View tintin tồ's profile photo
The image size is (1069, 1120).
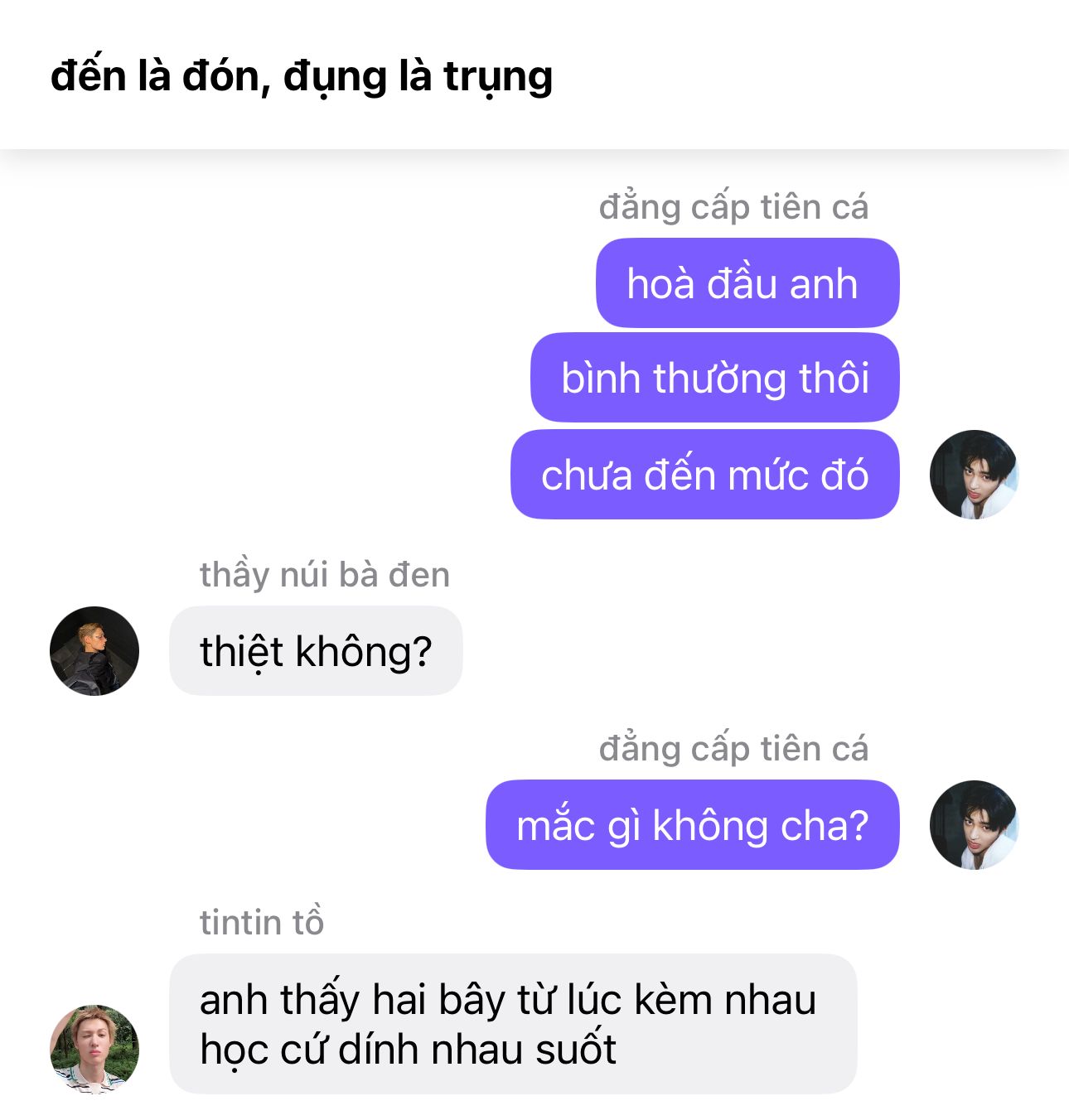click(x=94, y=1050)
